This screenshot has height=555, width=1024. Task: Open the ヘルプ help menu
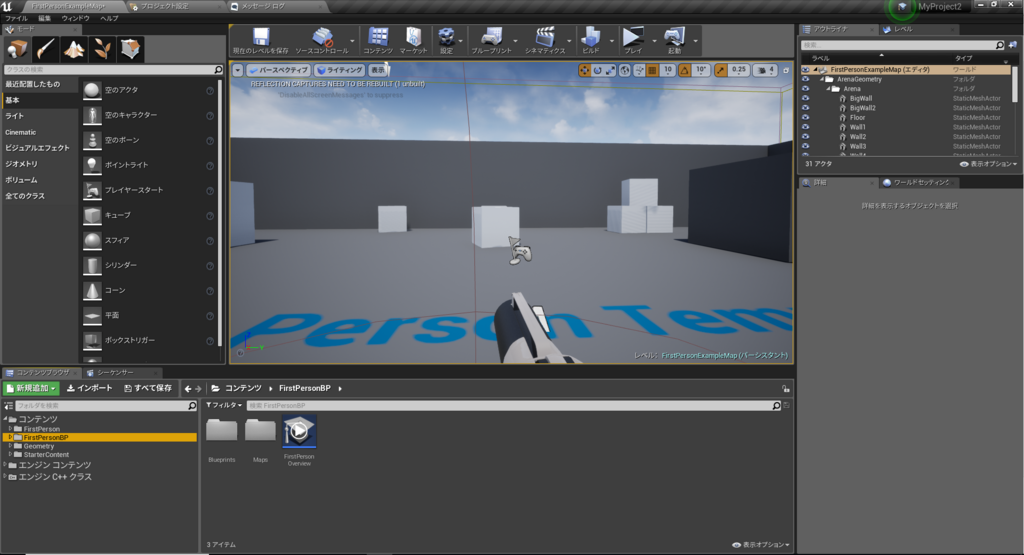109,18
